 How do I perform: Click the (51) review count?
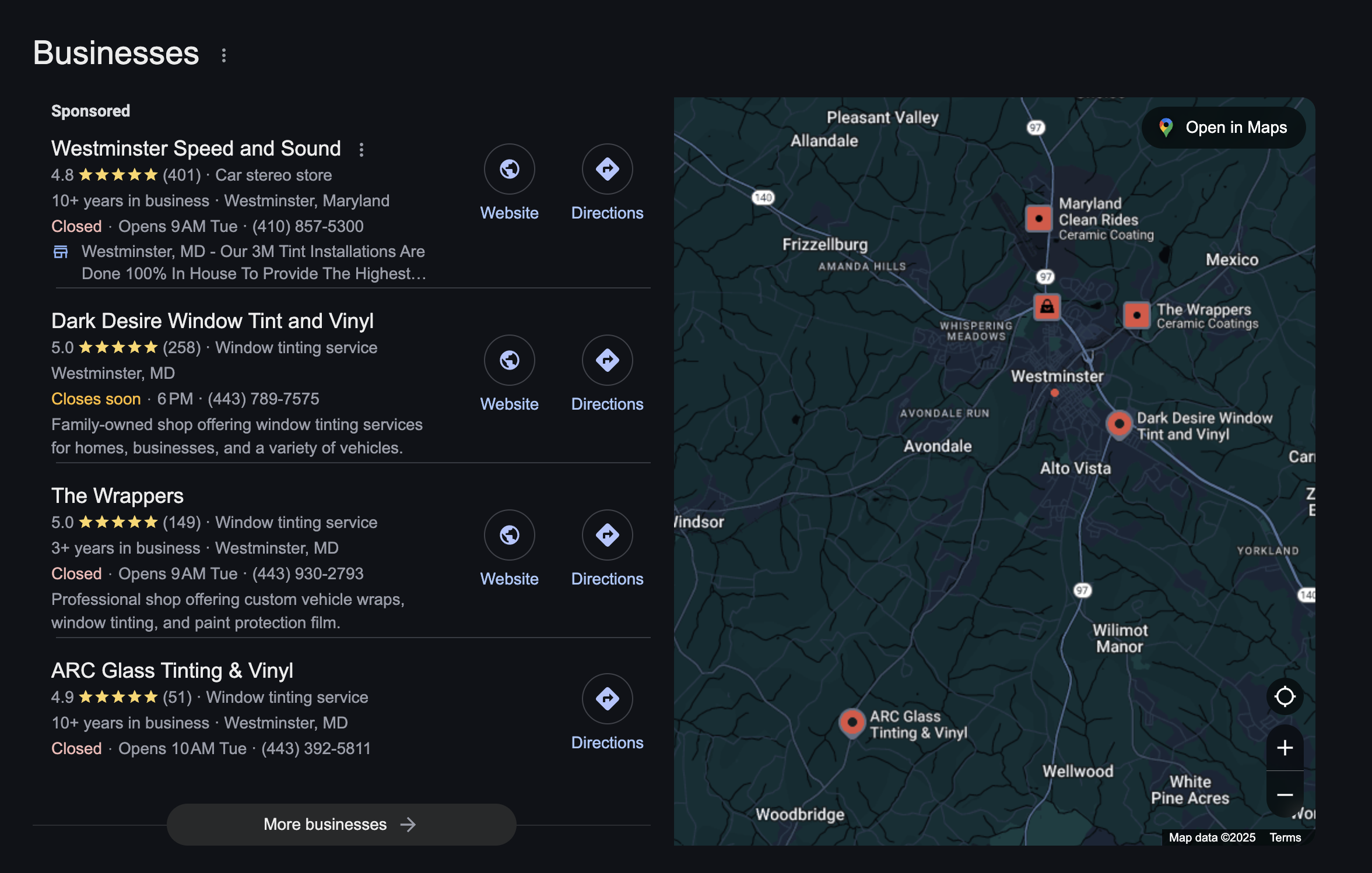177,698
